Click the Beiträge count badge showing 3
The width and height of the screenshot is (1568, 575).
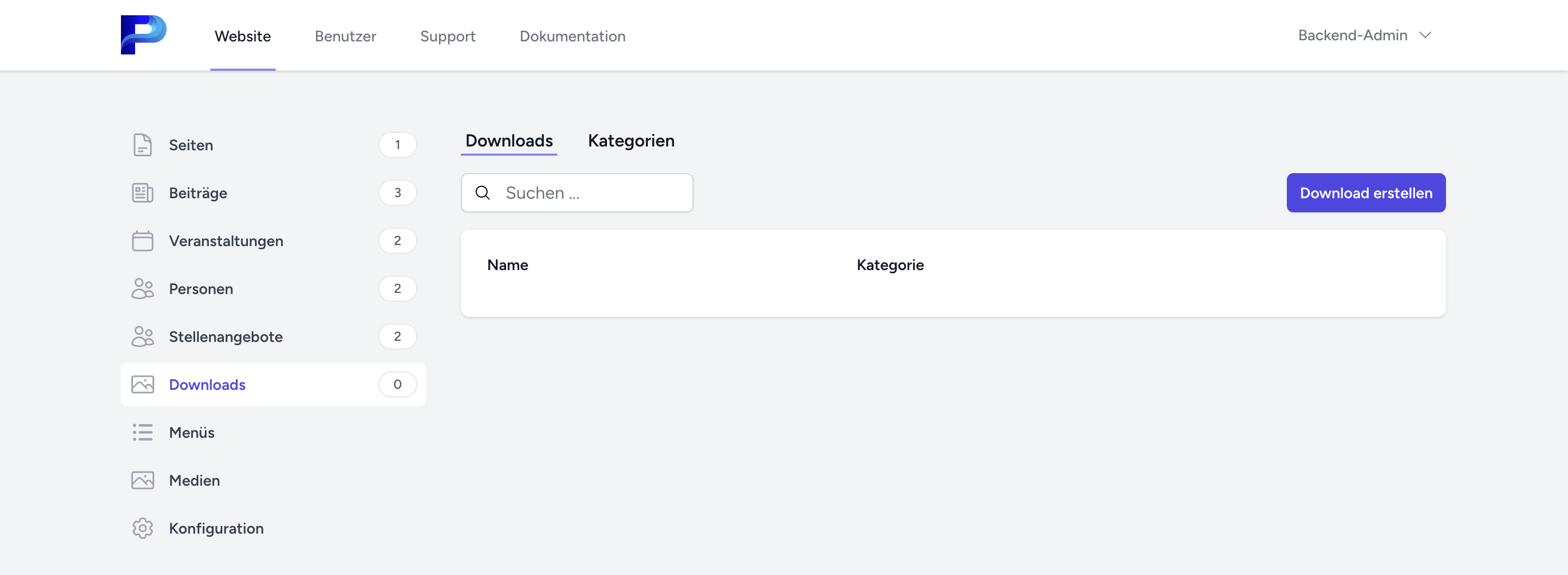397,193
